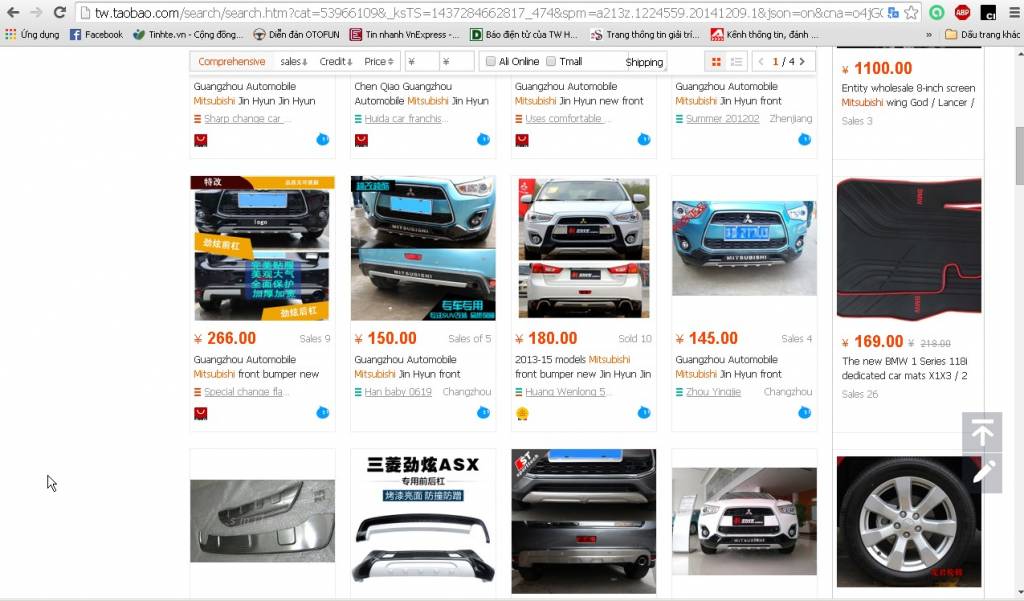
Task: Click the pencil feedback icon
Action: pos(982,472)
